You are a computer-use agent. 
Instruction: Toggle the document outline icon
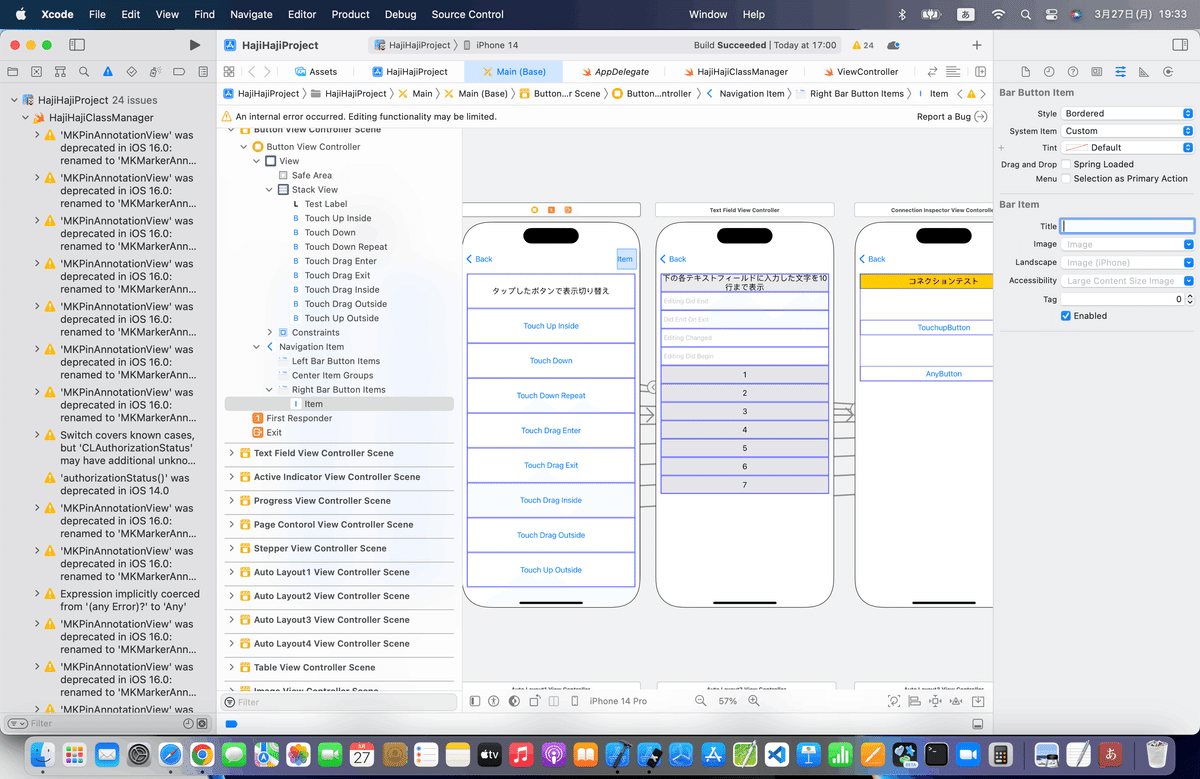pyautogui.click(x=475, y=701)
